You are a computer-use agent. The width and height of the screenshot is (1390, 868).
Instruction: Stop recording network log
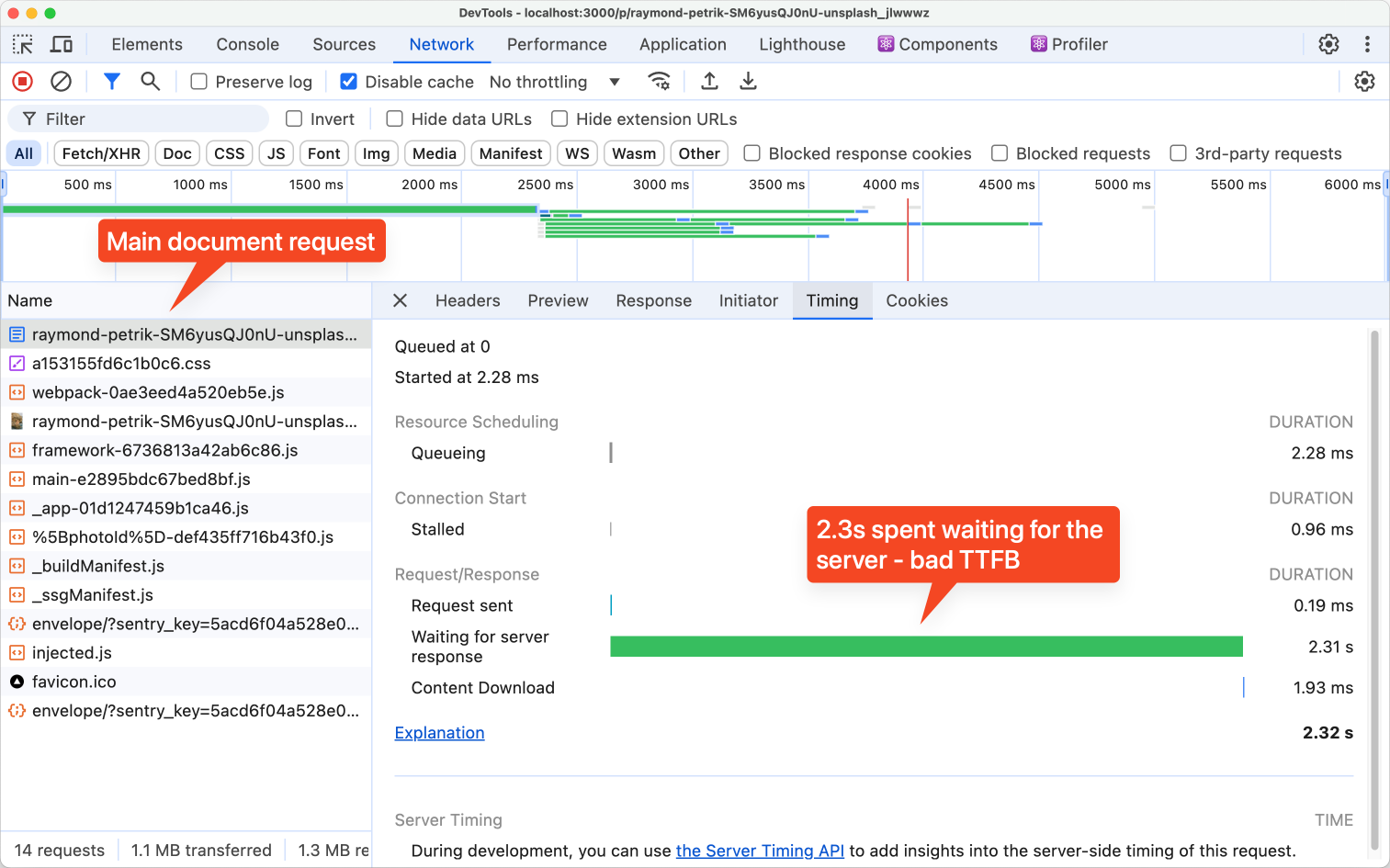pos(23,82)
